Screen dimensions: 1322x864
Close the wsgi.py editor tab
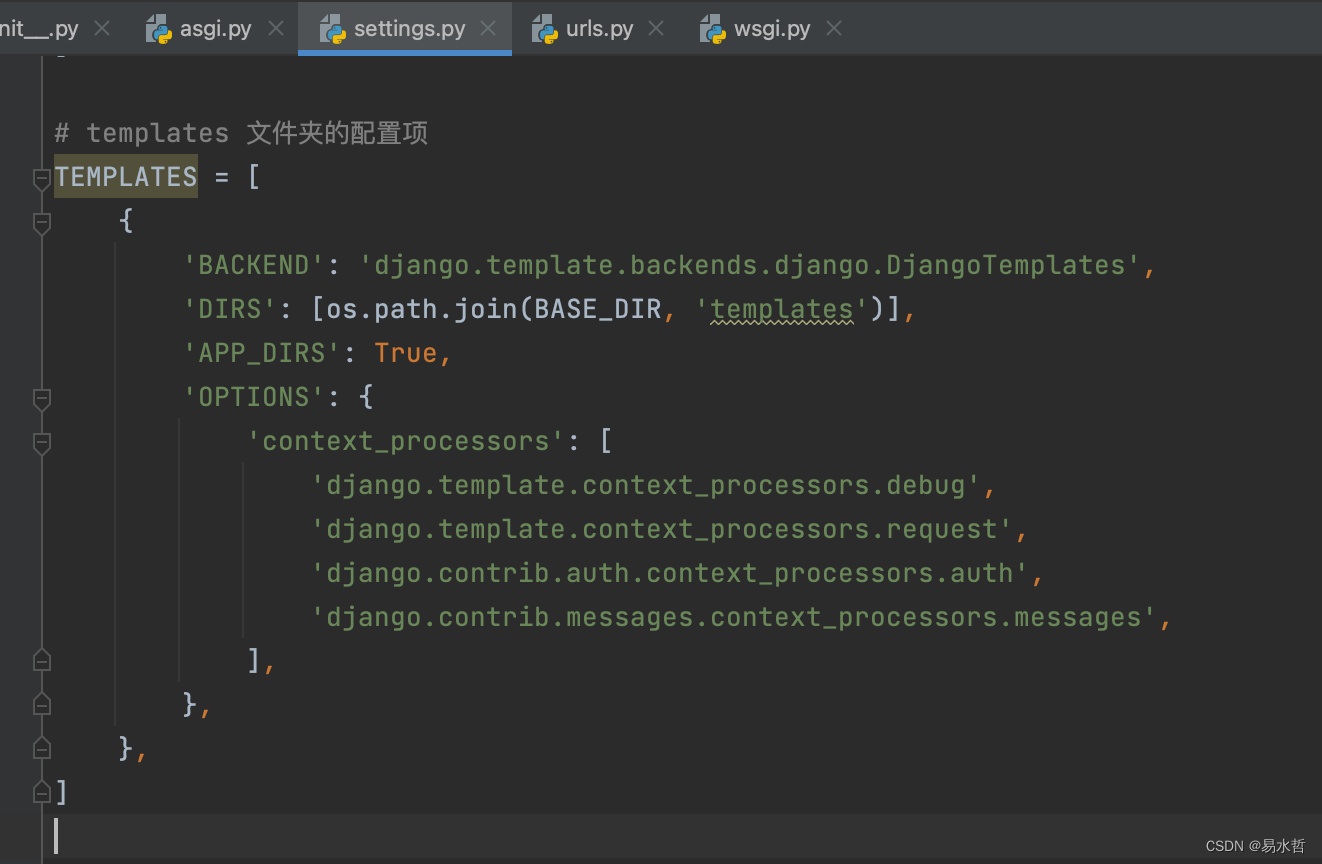(834, 29)
